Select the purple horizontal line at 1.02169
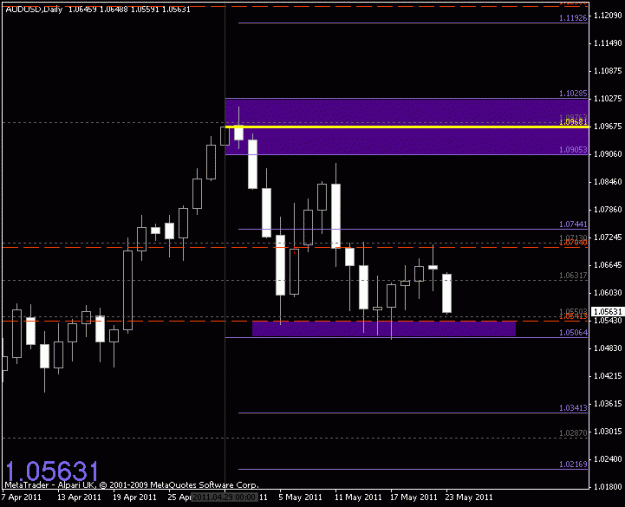625x507 pixels. pyautogui.click(x=413, y=470)
